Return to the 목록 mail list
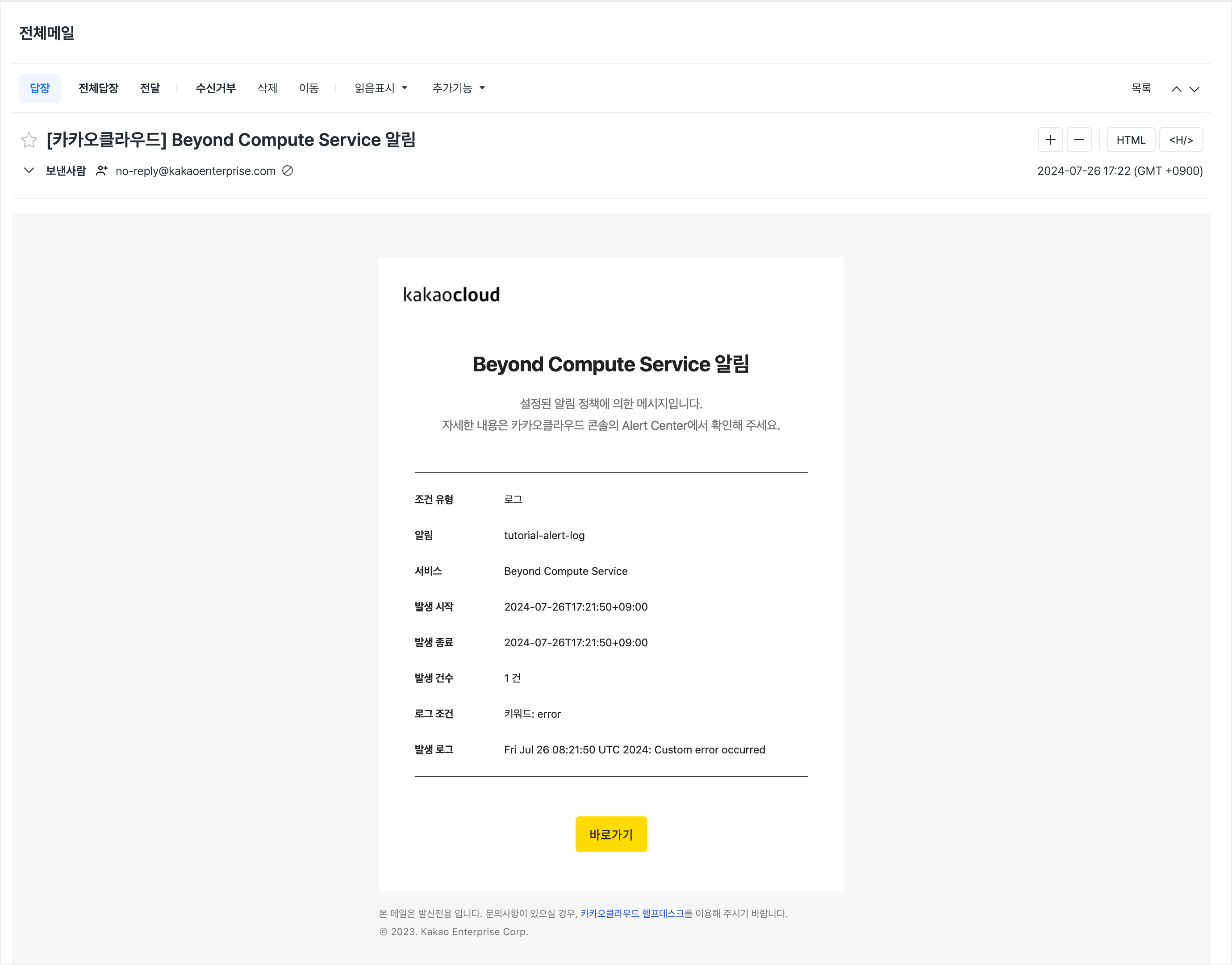The image size is (1232, 965). click(x=1141, y=88)
